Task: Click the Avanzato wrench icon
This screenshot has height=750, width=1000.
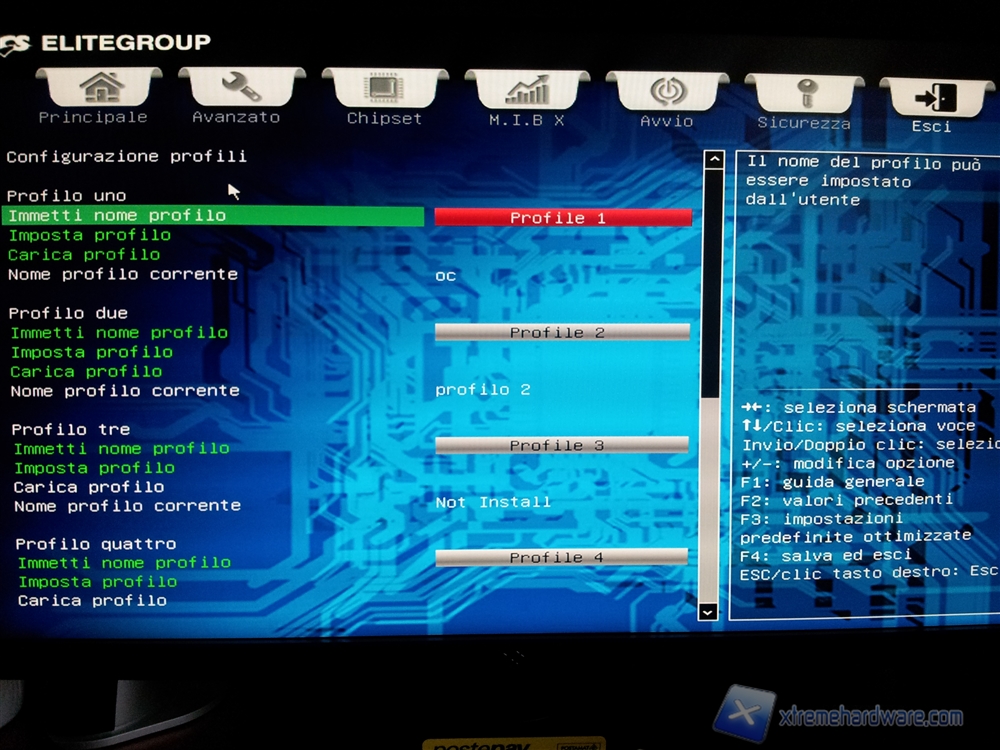Action: [x=241, y=87]
